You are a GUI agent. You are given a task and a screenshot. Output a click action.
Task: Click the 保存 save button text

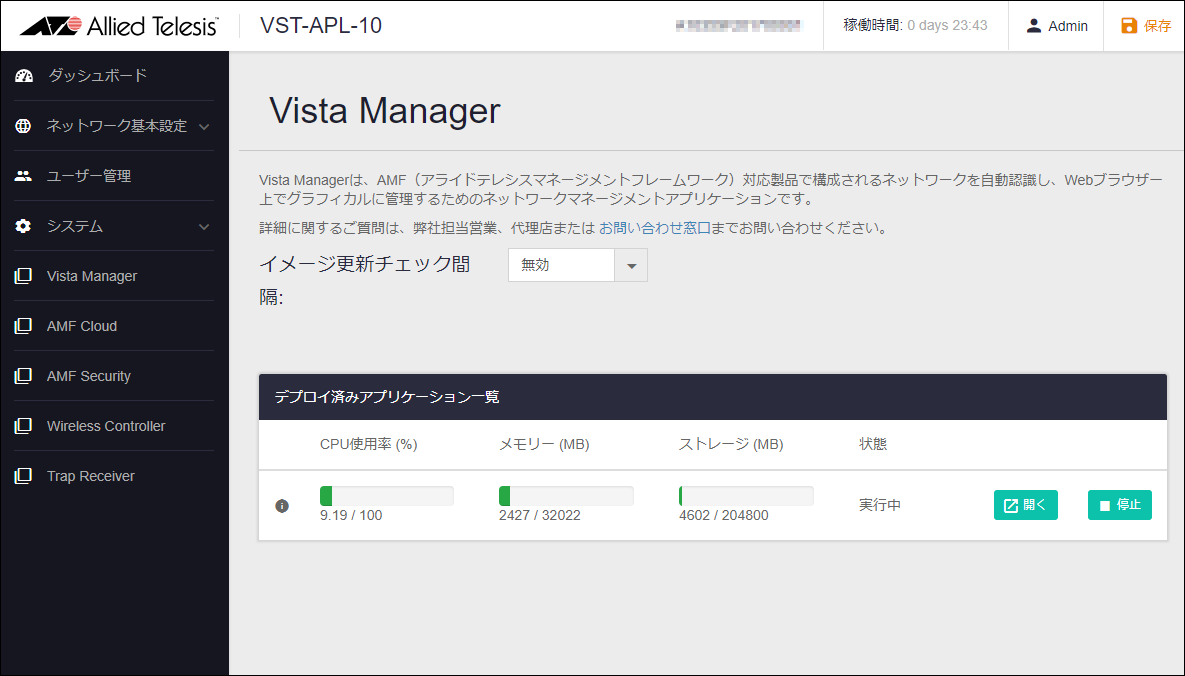[1157, 26]
